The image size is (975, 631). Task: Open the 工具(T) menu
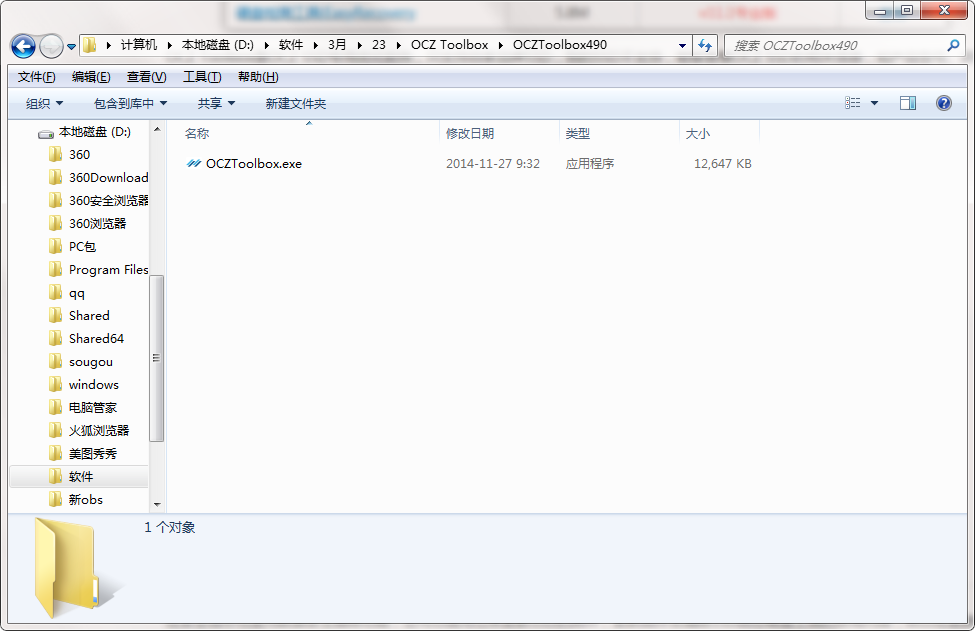point(202,76)
